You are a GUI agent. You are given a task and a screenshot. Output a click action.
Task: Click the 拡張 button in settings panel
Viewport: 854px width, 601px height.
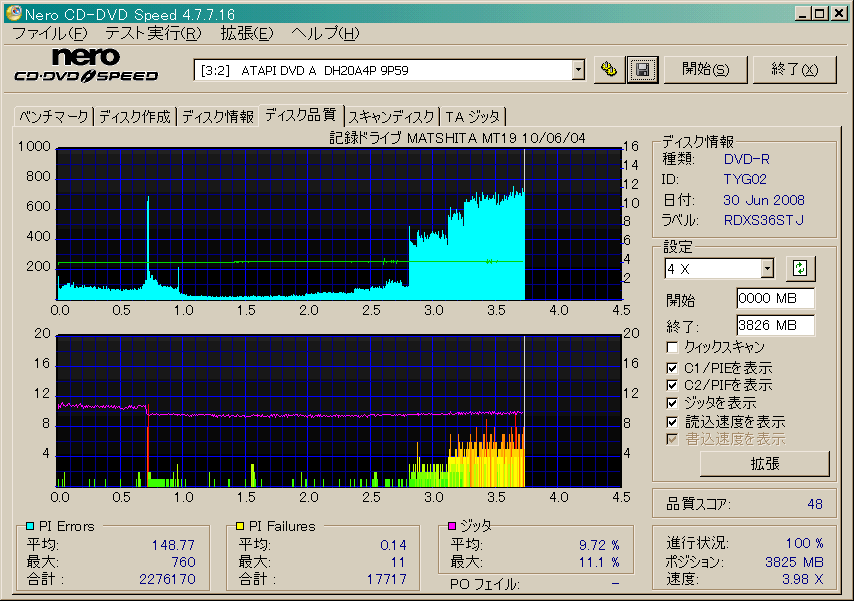pos(765,464)
